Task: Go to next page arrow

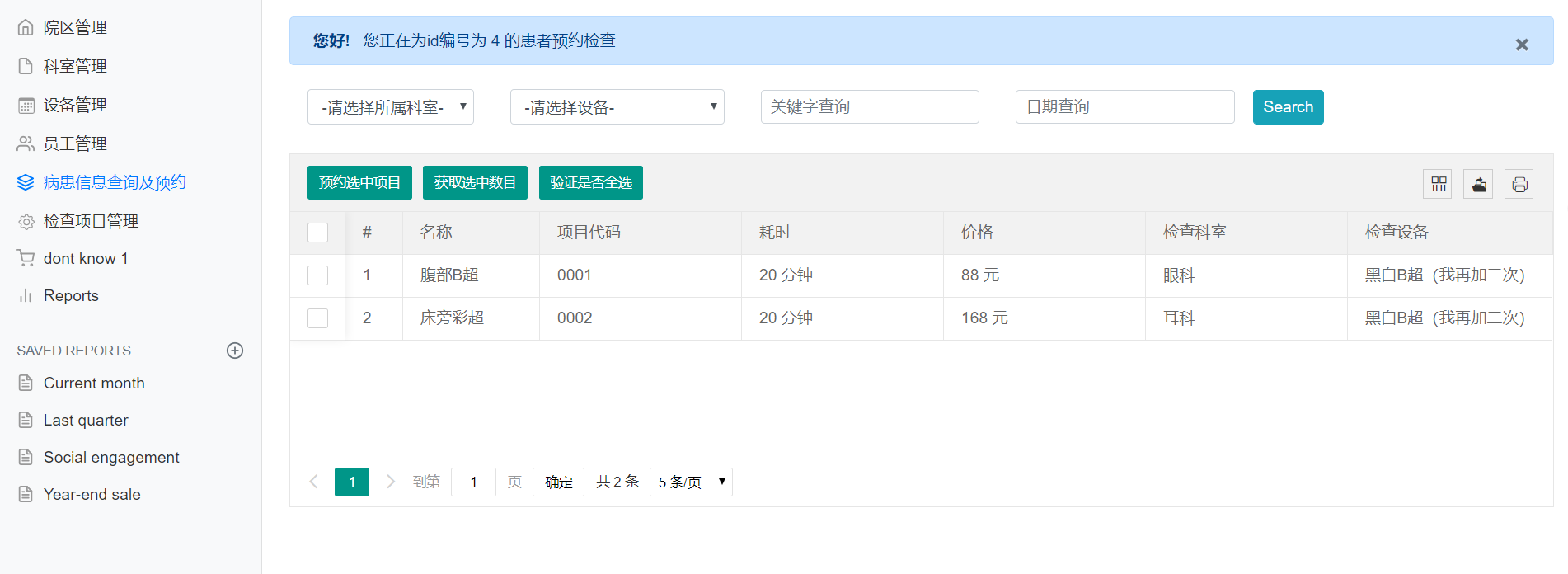Action: click(391, 482)
